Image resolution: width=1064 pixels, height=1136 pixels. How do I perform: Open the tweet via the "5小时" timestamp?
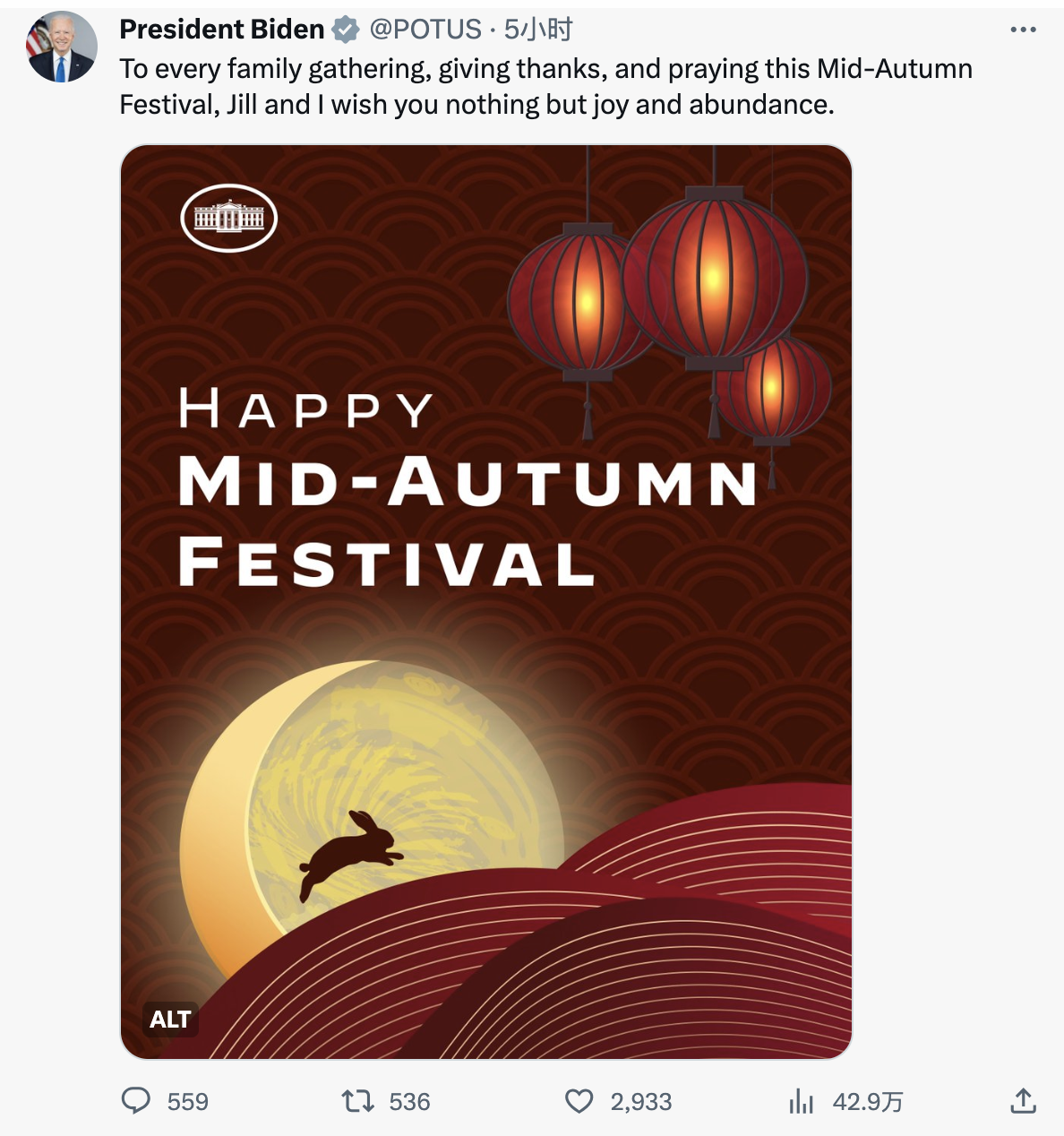tap(538, 30)
